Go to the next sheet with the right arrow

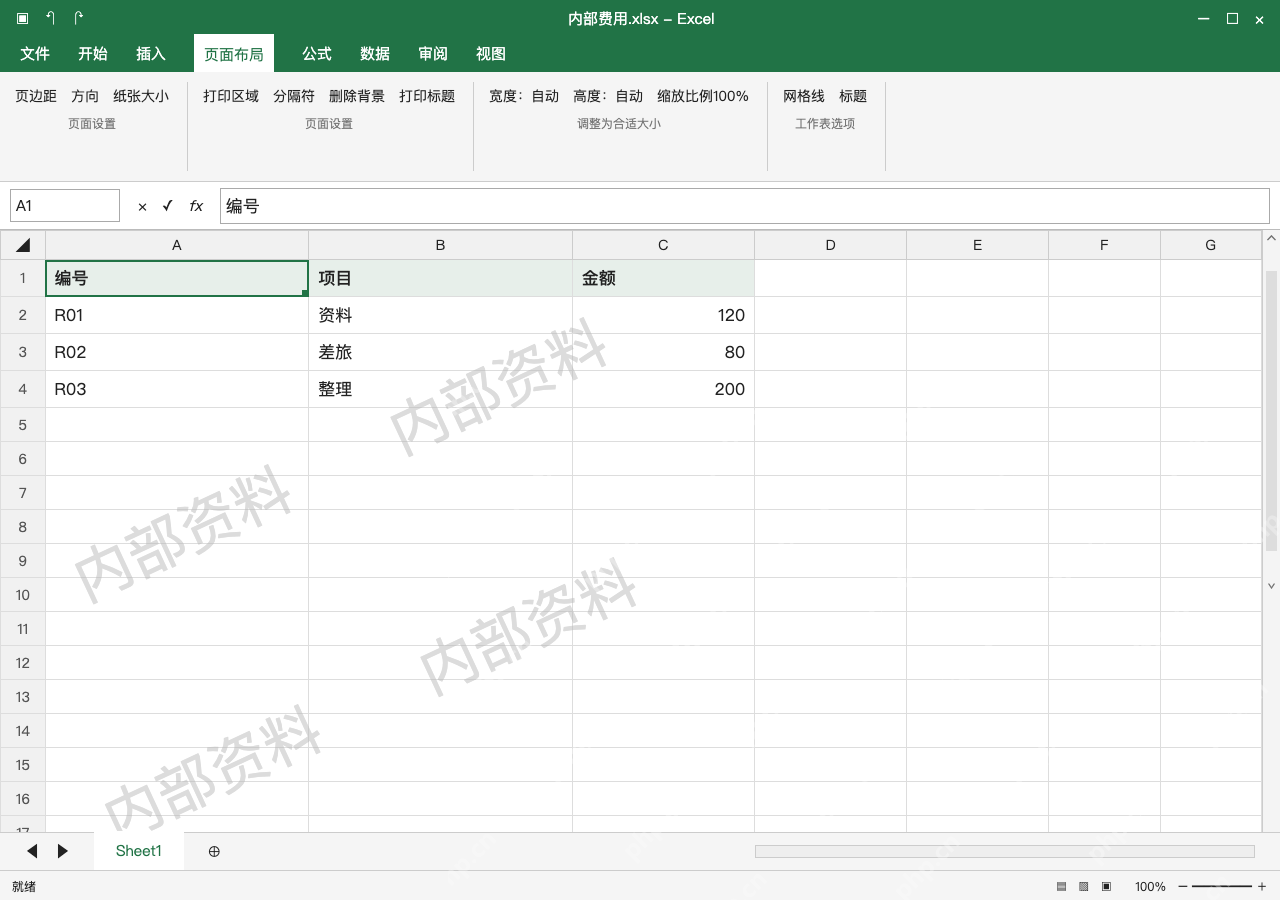pos(63,851)
